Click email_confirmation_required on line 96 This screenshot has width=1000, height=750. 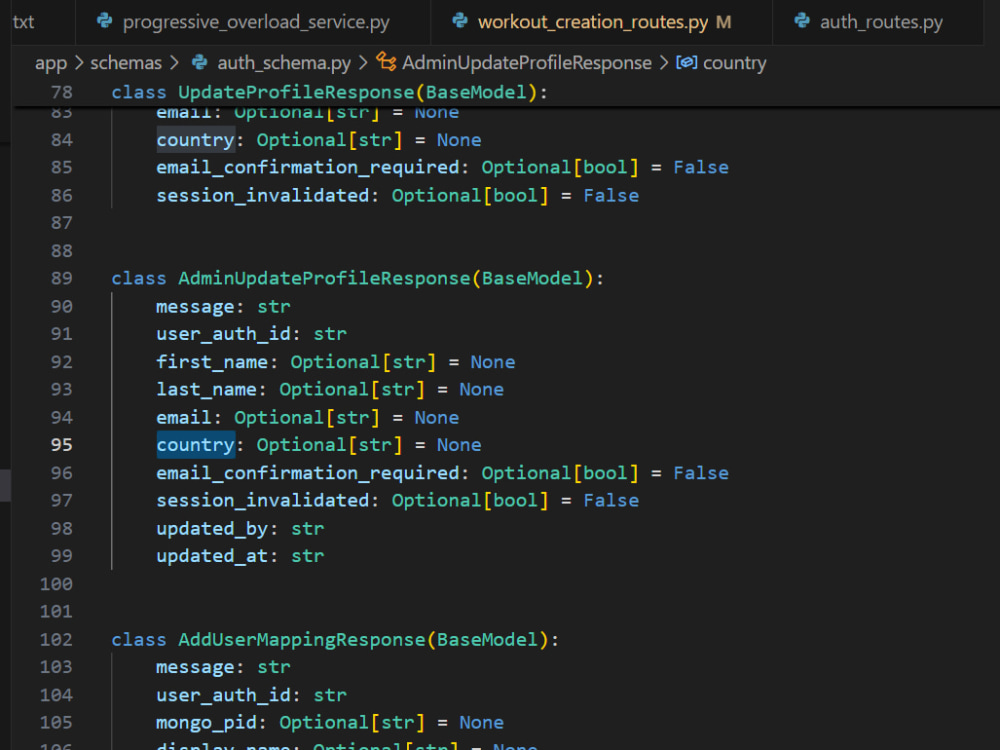click(309, 473)
